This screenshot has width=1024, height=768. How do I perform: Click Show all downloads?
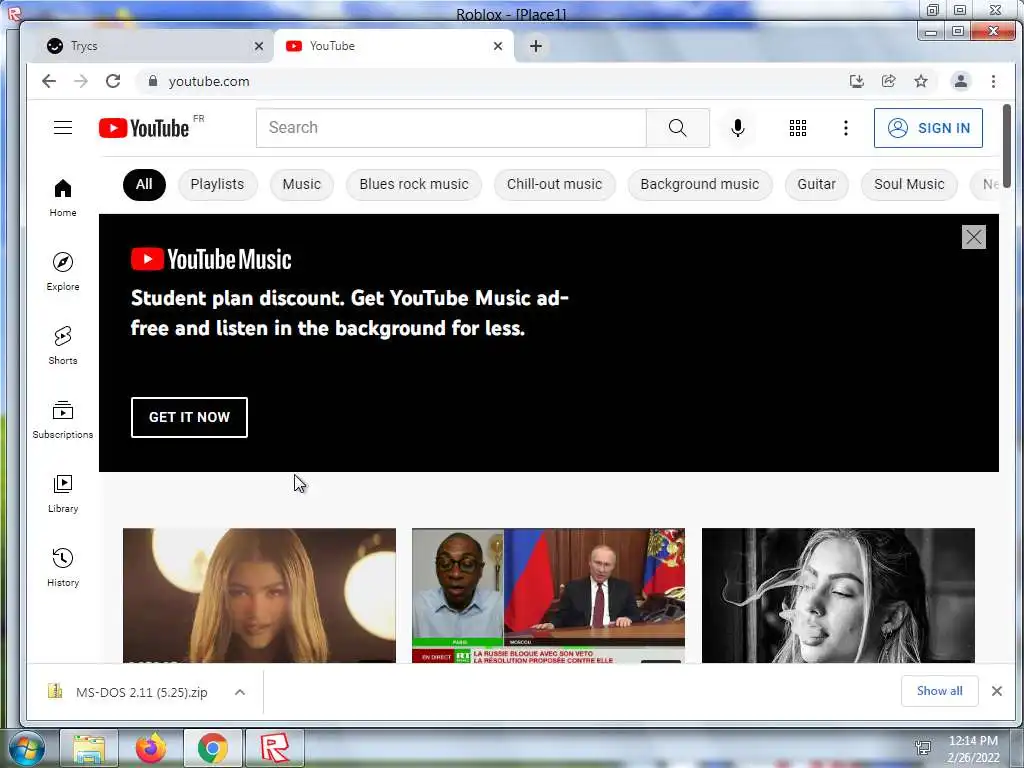(940, 691)
